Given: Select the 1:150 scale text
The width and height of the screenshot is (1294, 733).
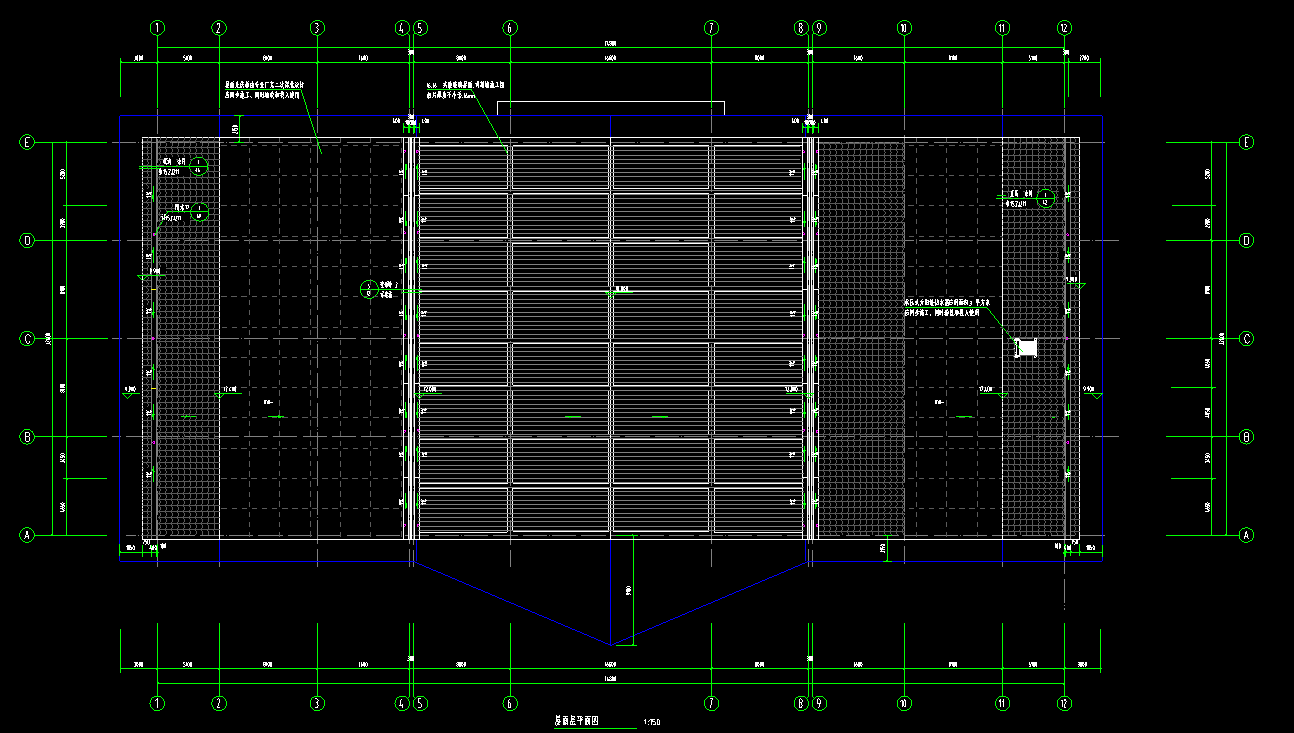Looking at the screenshot, I should 652,722.
